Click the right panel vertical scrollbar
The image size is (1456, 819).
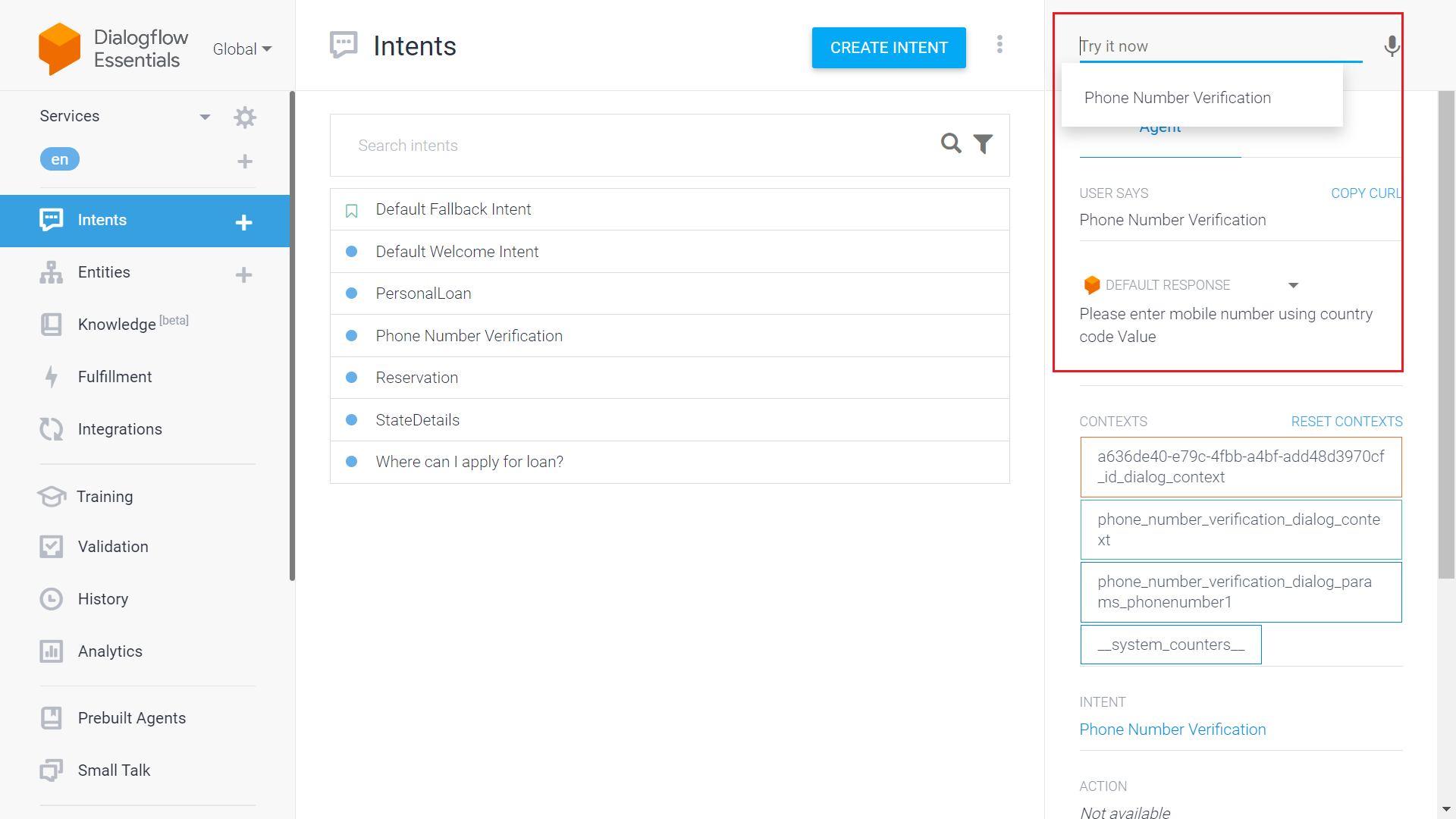coord(1446,334)
